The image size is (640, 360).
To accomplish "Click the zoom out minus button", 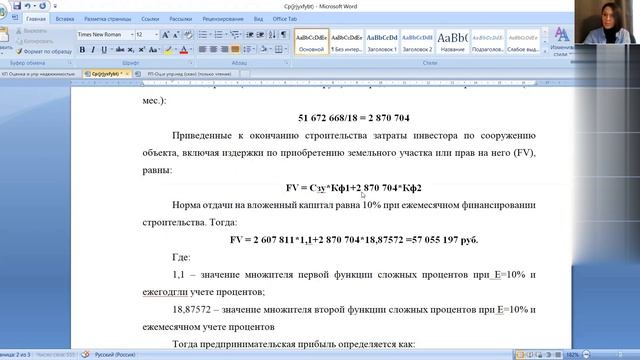I will pos(587,355).
